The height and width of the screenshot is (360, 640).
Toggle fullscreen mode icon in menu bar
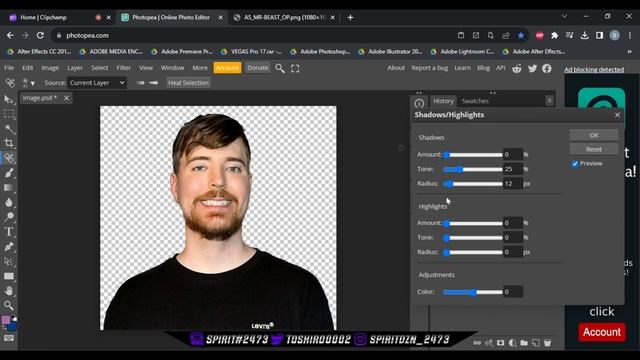(295, 69)
